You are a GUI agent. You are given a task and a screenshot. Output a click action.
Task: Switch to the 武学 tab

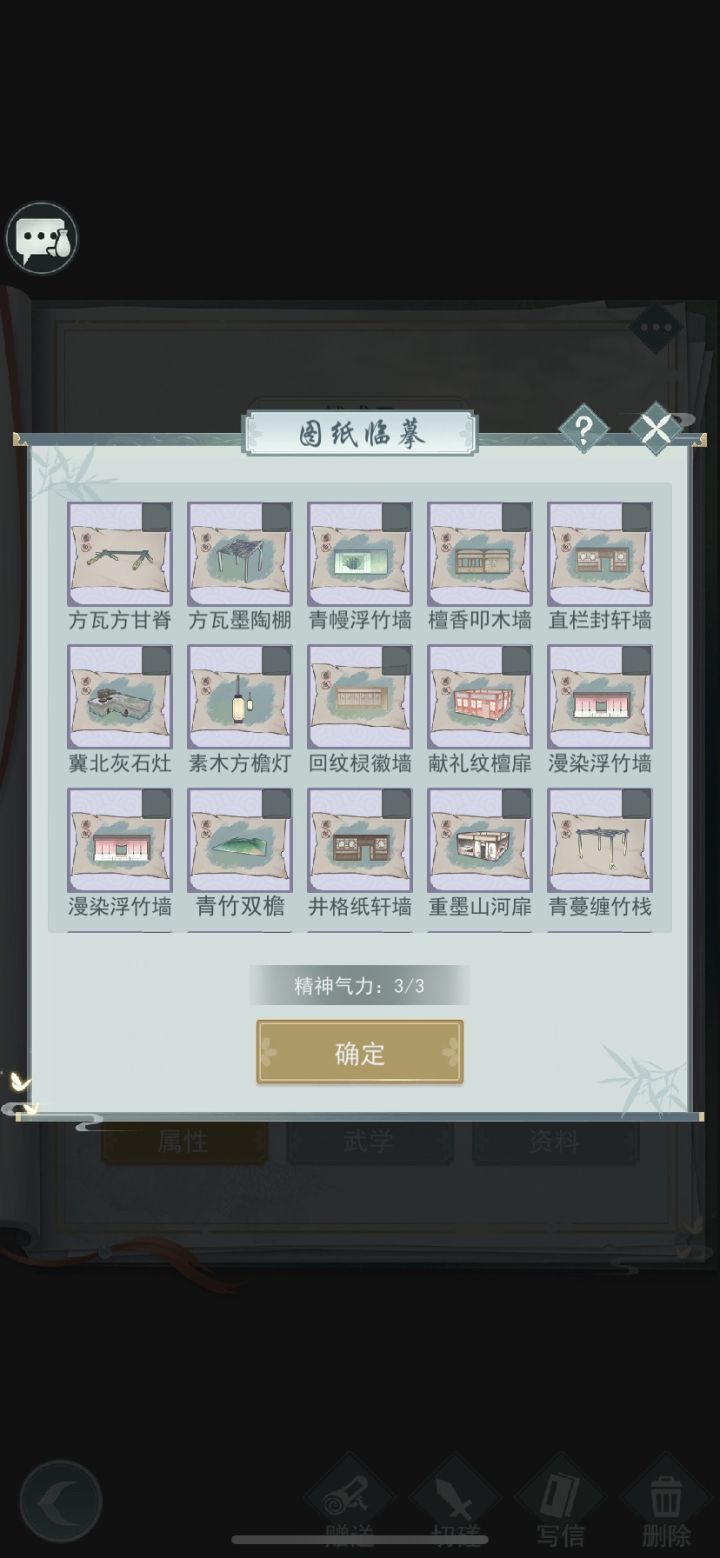point(370,1141)
